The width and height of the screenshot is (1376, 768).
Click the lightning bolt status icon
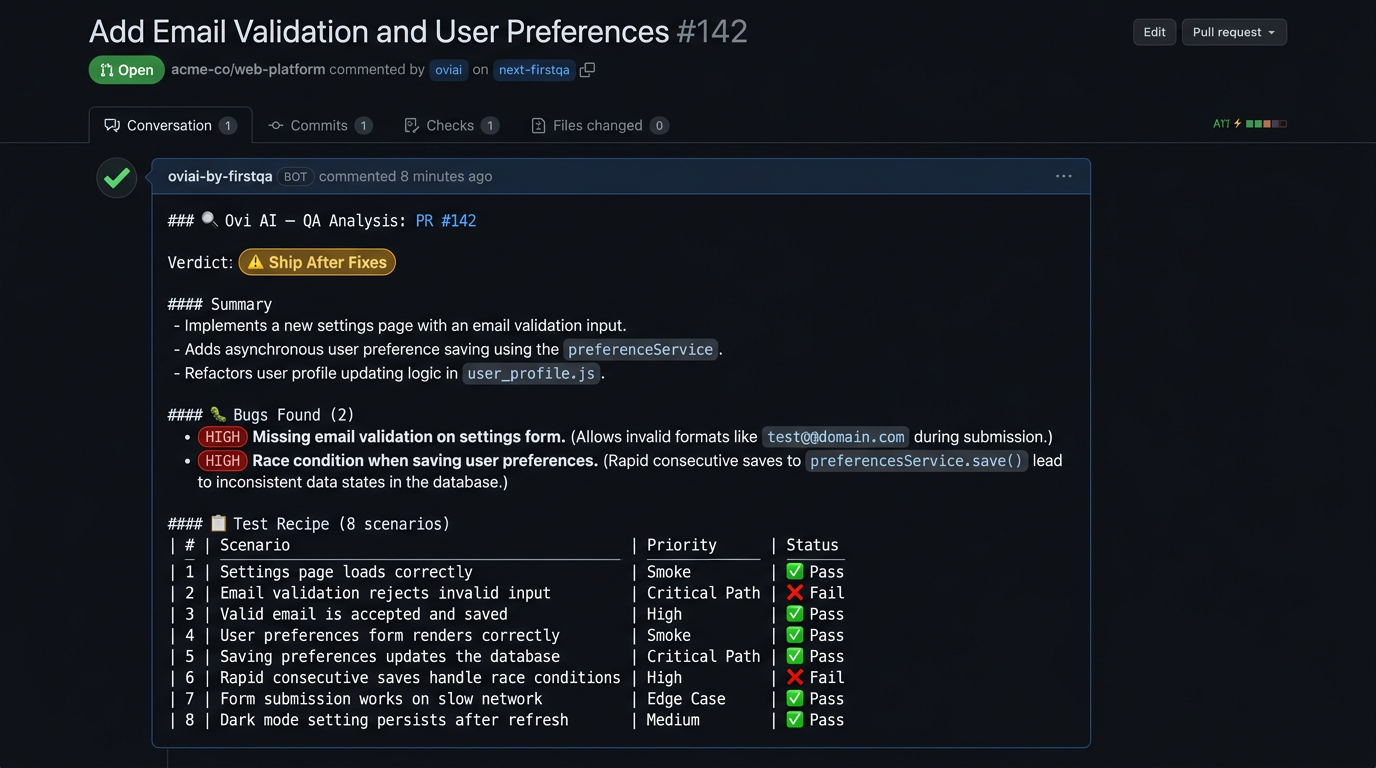point(1237,123)
